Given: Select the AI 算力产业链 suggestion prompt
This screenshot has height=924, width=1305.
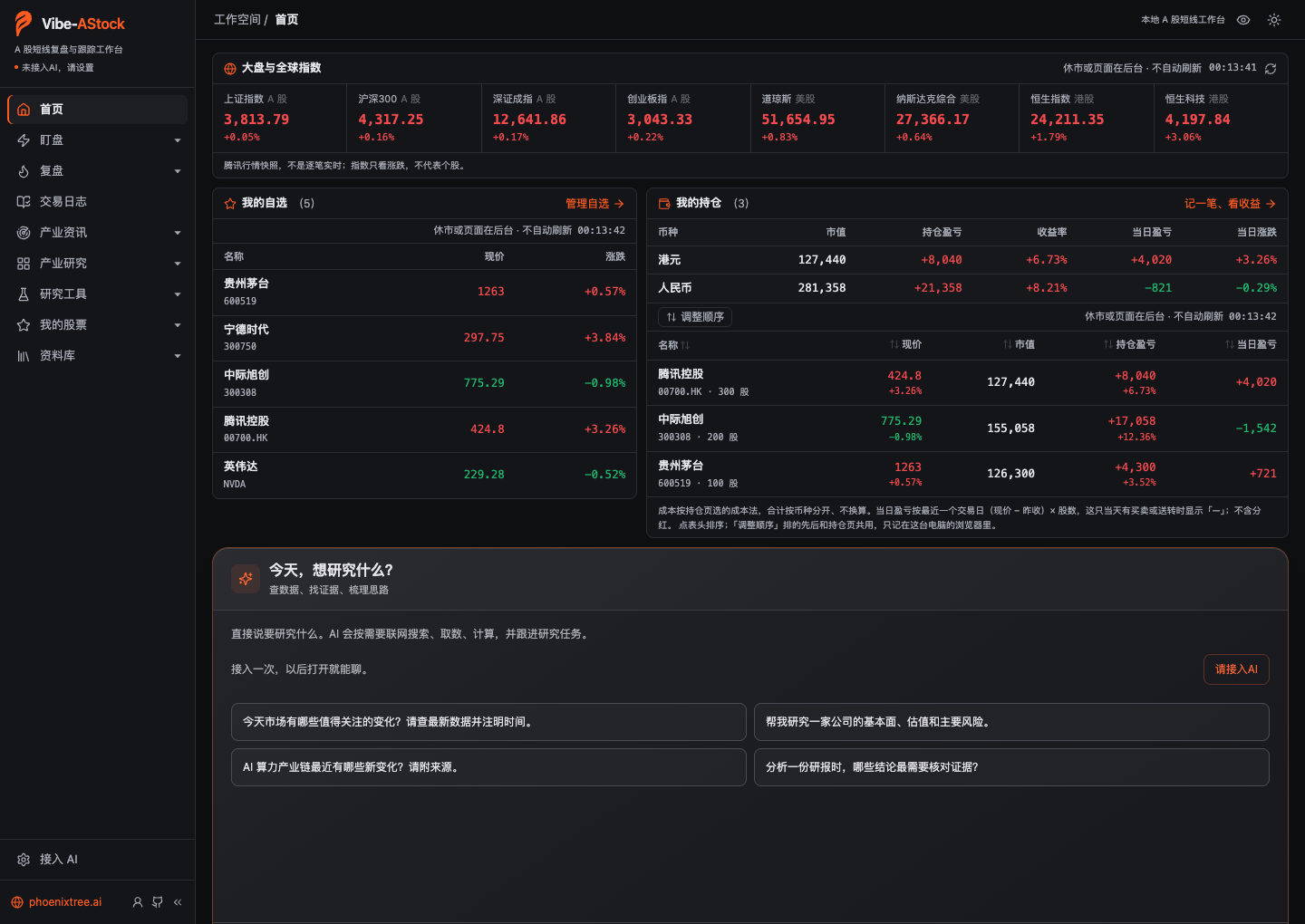Looking at the screenshot, I should [488, 767].
